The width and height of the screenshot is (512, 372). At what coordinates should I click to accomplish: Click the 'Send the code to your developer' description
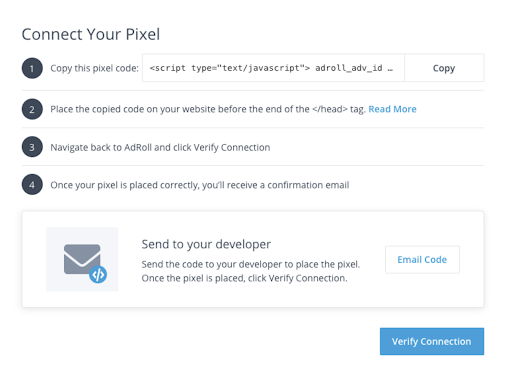coord(251,271)
